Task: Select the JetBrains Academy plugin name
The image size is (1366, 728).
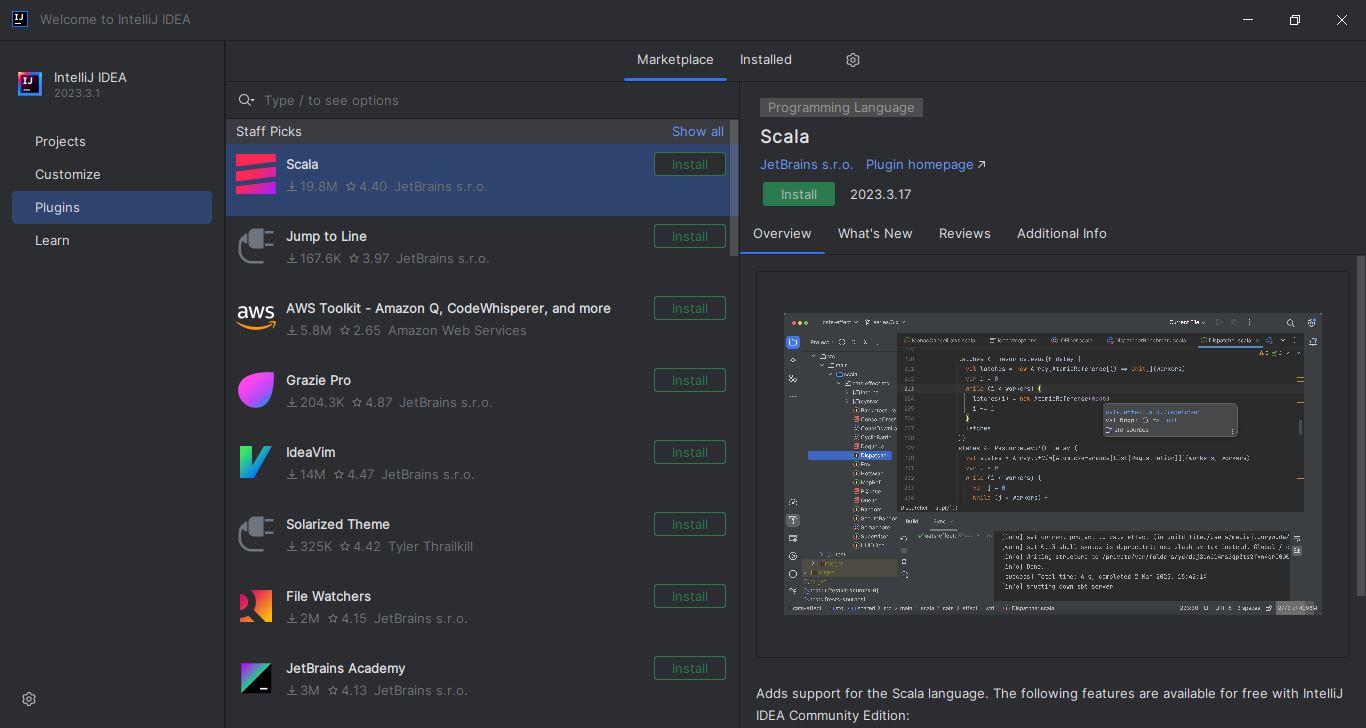Action: [346, 668]
